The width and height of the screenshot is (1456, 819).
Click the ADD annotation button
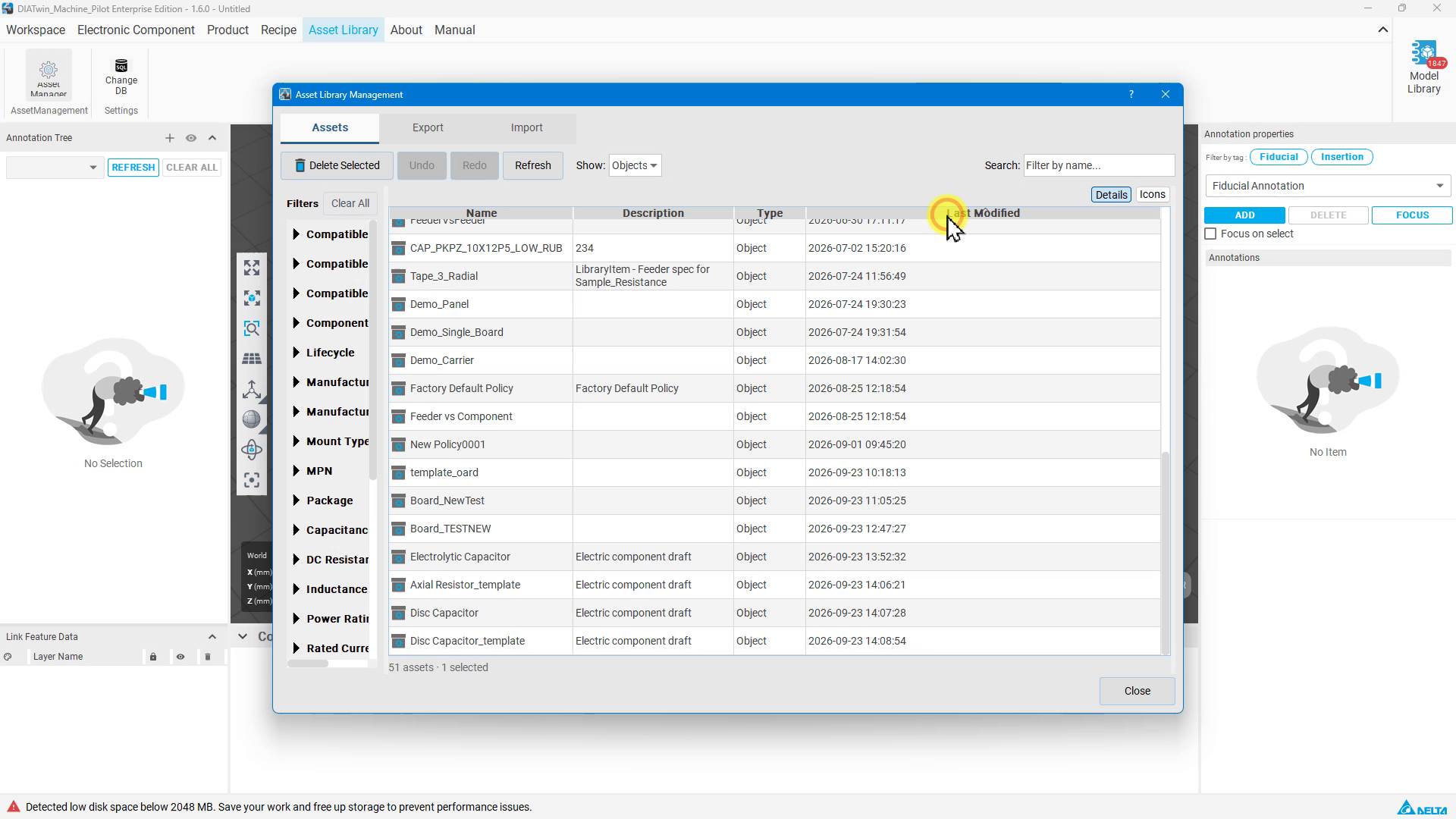tap(1244, 215)
